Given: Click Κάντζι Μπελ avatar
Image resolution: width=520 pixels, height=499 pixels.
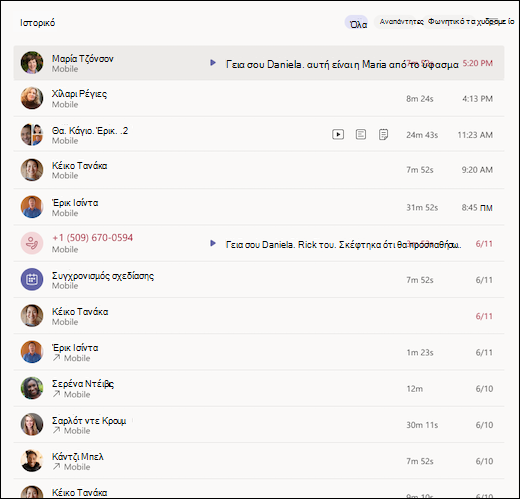Looking at the screenshot, I should 32,461.
